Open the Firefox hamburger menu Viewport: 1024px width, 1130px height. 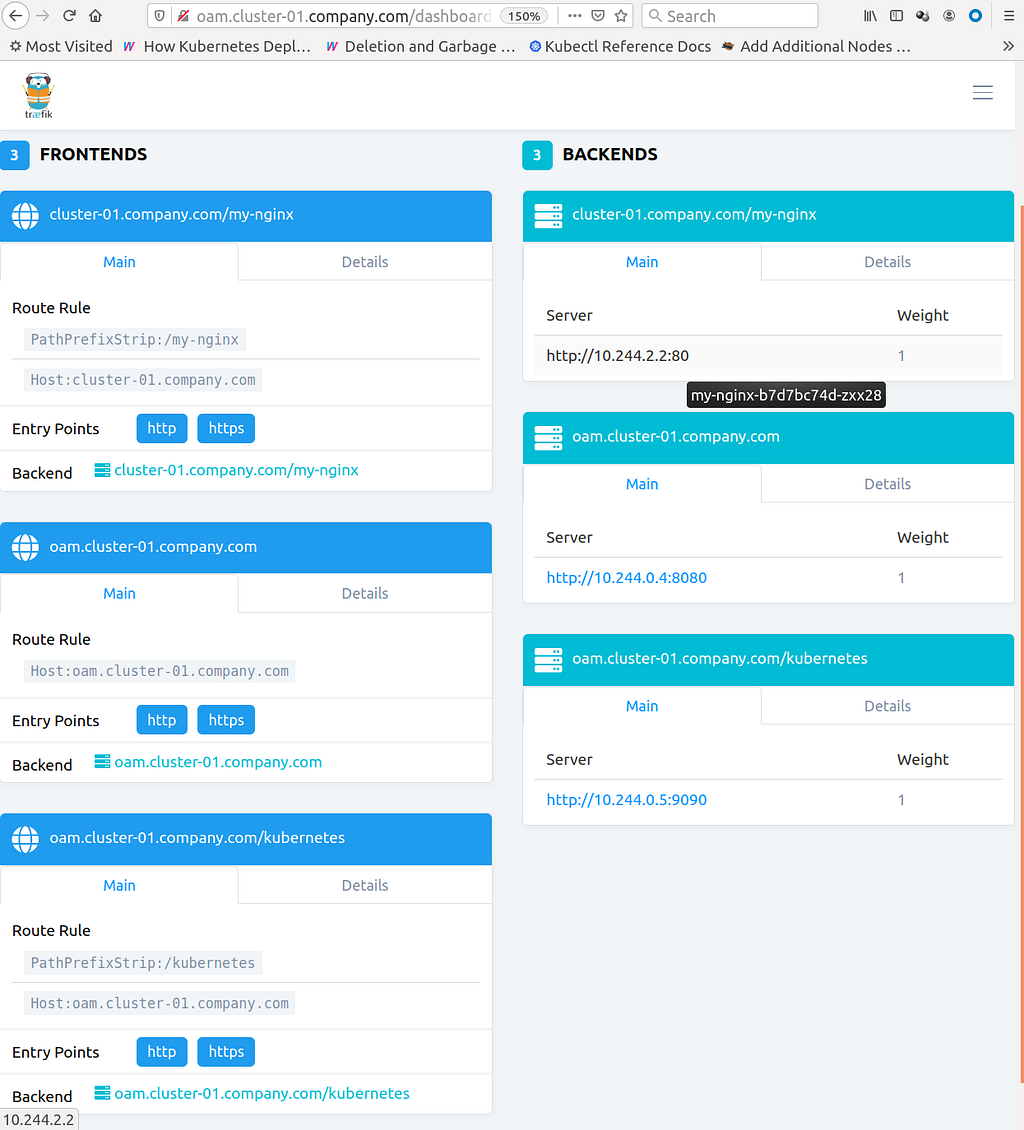coord(1009,15)
